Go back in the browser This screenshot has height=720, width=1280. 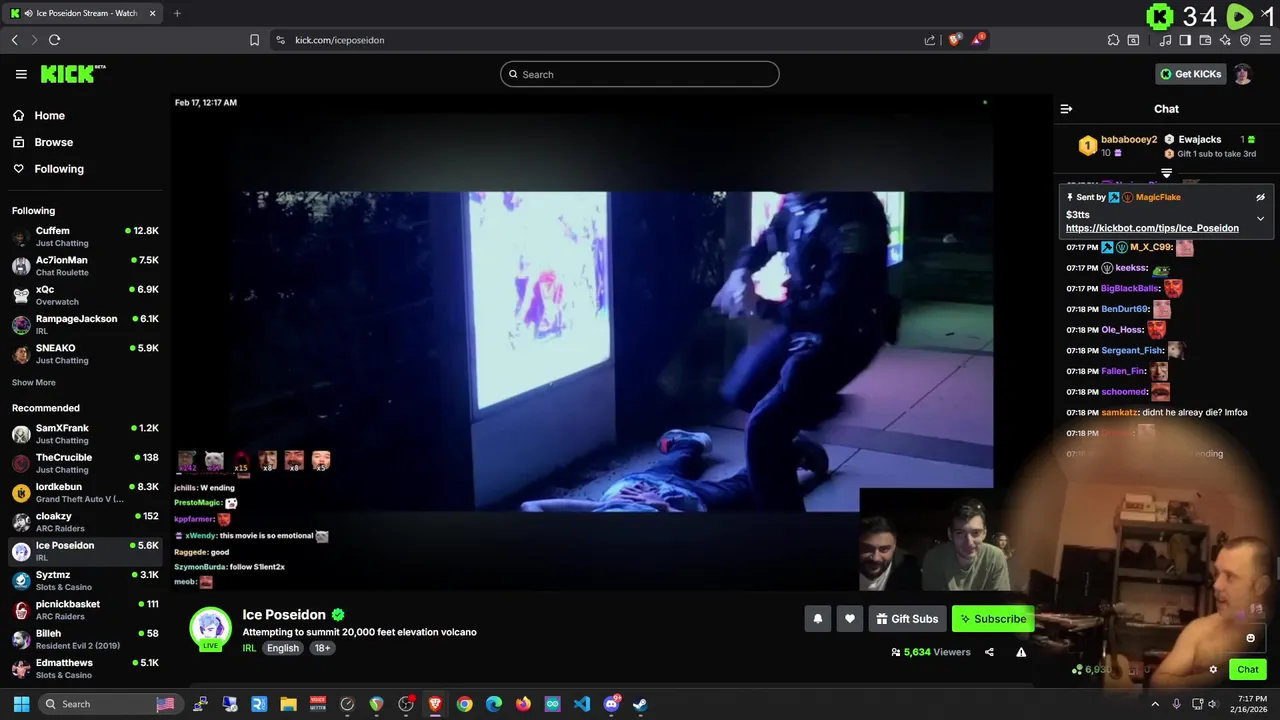14,40
